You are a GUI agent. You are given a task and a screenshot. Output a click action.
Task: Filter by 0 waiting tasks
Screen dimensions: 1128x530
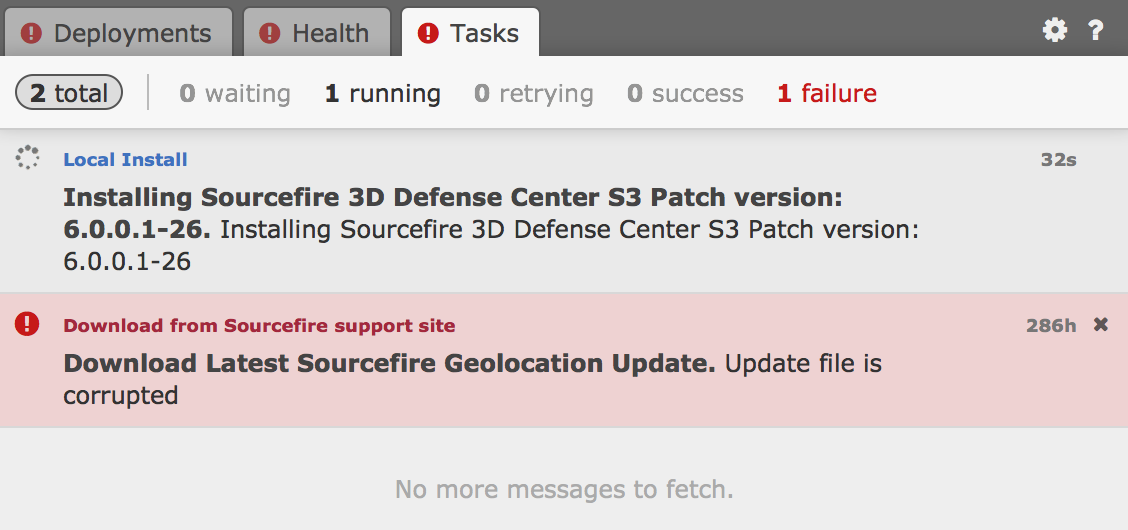[x=235, y=93]
